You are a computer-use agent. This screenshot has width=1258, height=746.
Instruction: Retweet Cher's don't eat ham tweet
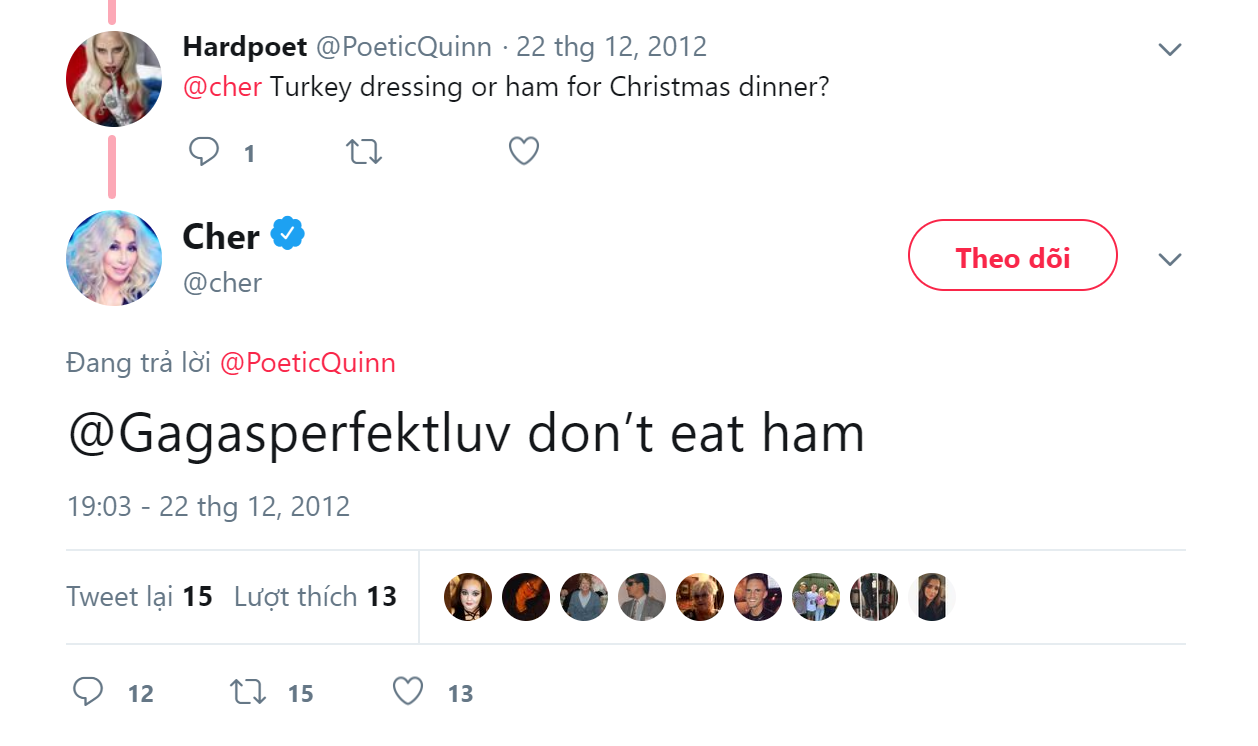(x=246, y=692)
